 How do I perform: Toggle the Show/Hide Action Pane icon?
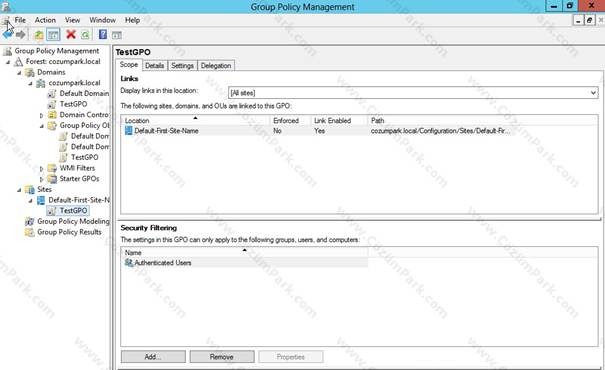coord(117,35)
